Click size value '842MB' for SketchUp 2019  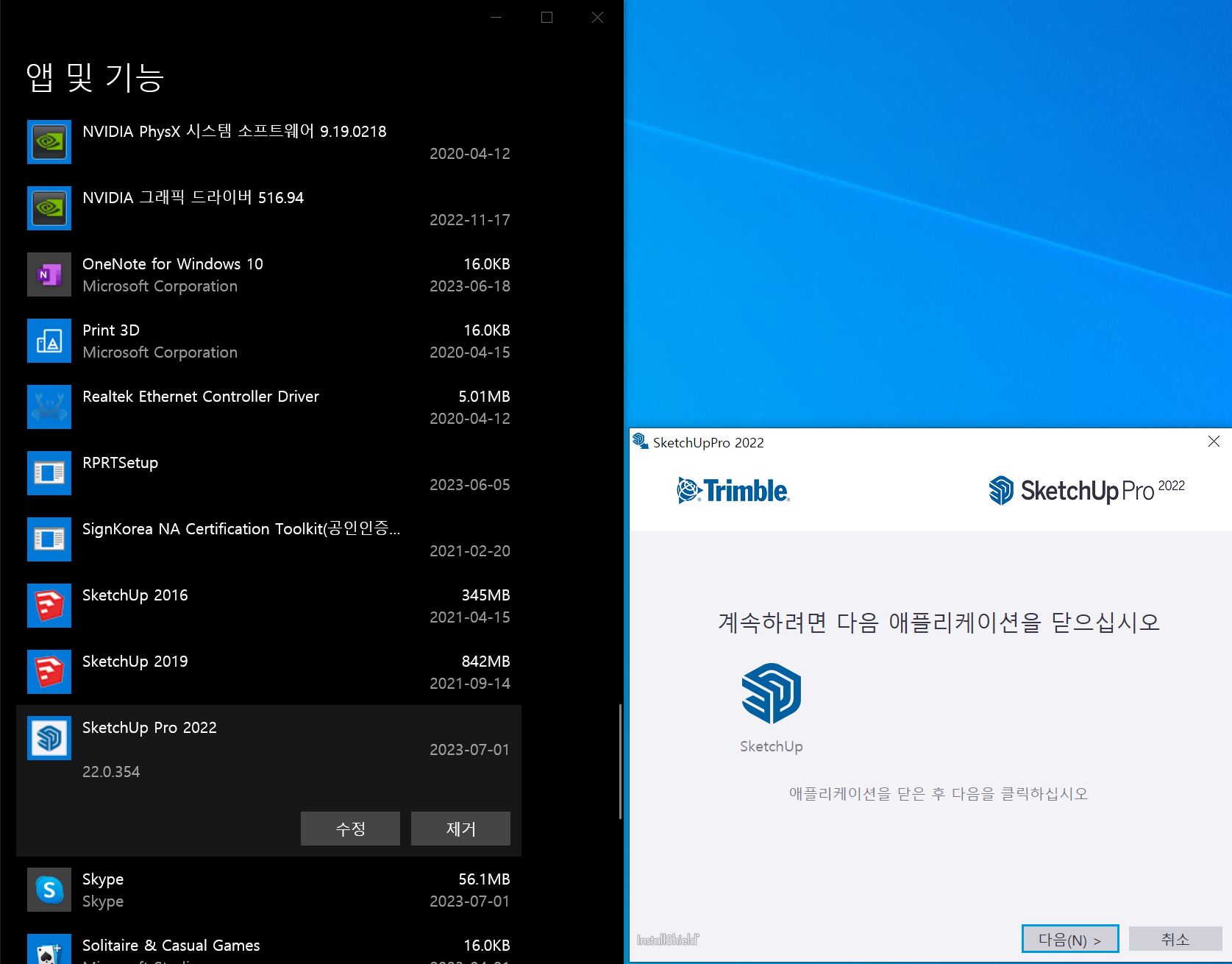(x=485, y=661)
